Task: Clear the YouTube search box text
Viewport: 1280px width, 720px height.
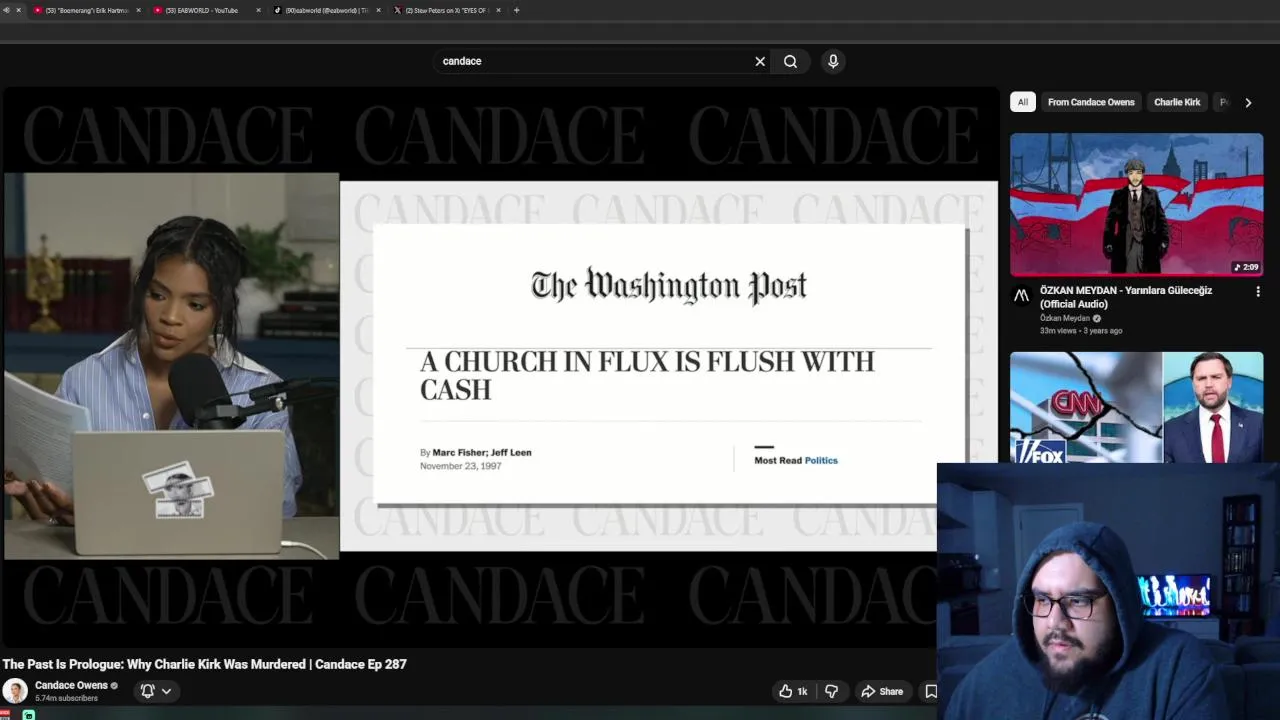Action: click(x=760, y=61)
